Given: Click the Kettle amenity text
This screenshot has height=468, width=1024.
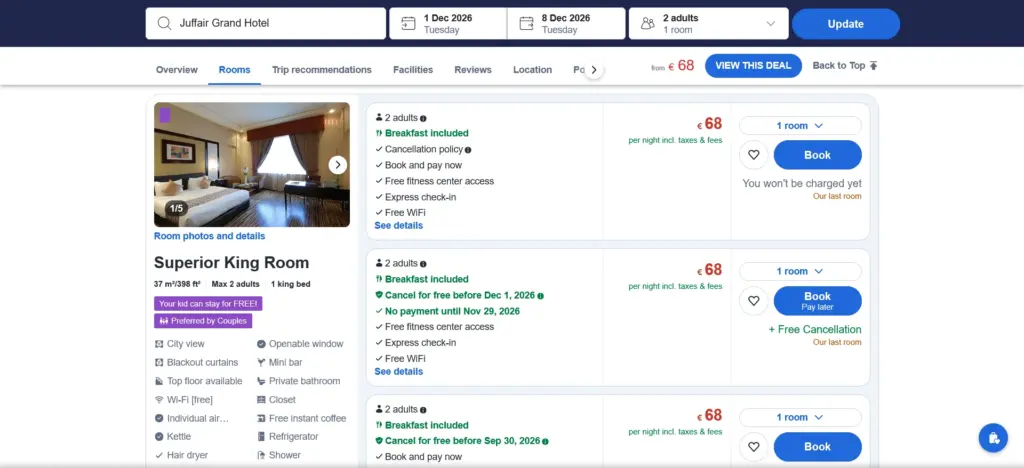Looking at the screenshot, I should pos(179,437).
